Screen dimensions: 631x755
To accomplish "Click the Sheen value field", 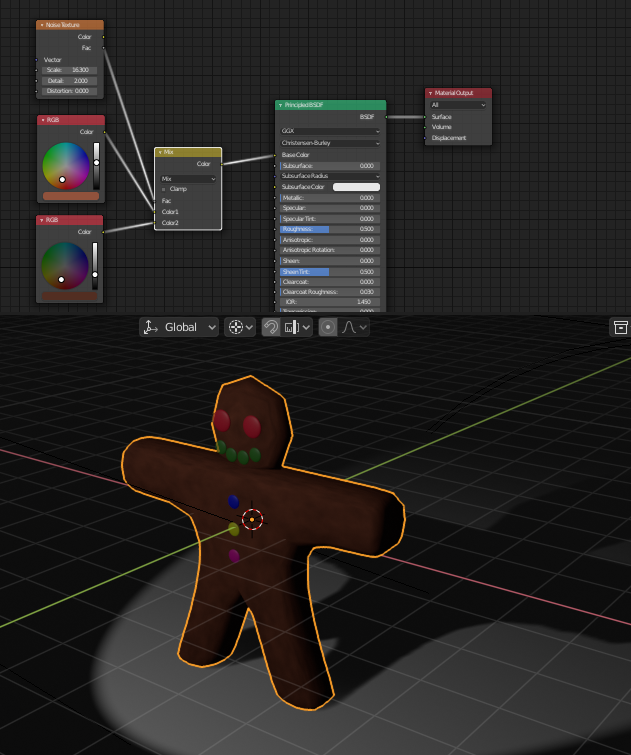I will point(330,260).
